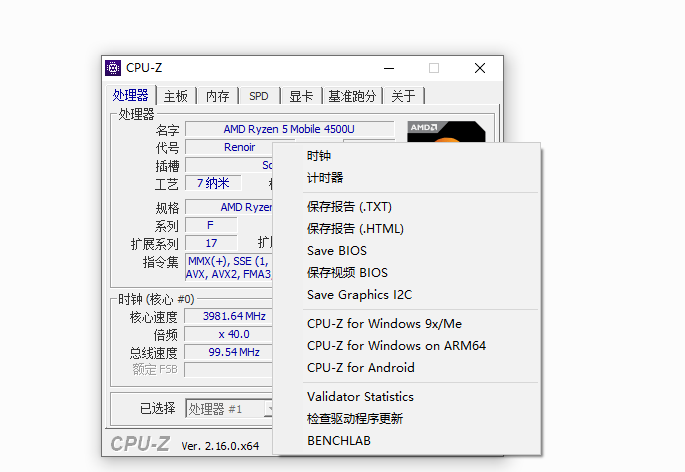Switch to the 关于 tab
The height and width of the screenshot is (472, 685).
[403, 96]
